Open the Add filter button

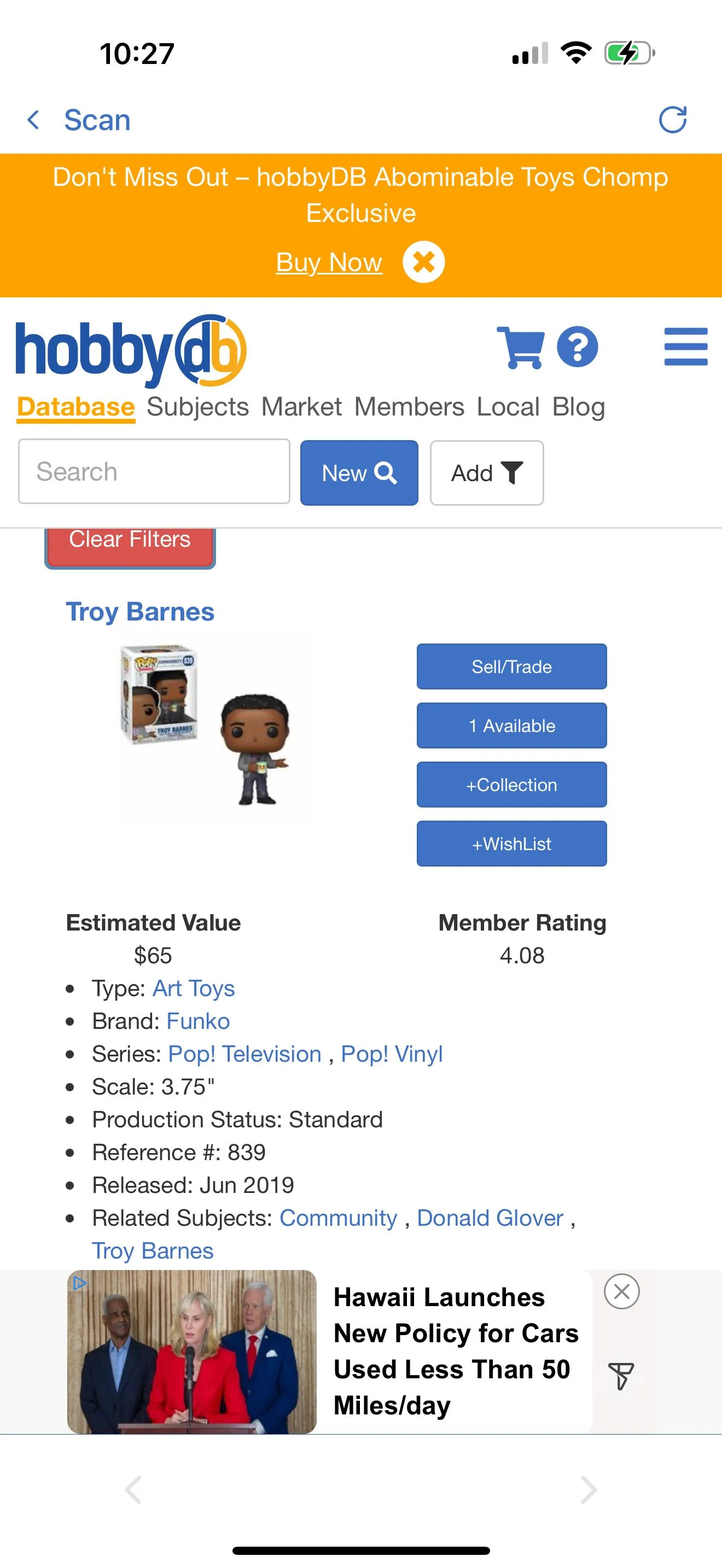486,473
